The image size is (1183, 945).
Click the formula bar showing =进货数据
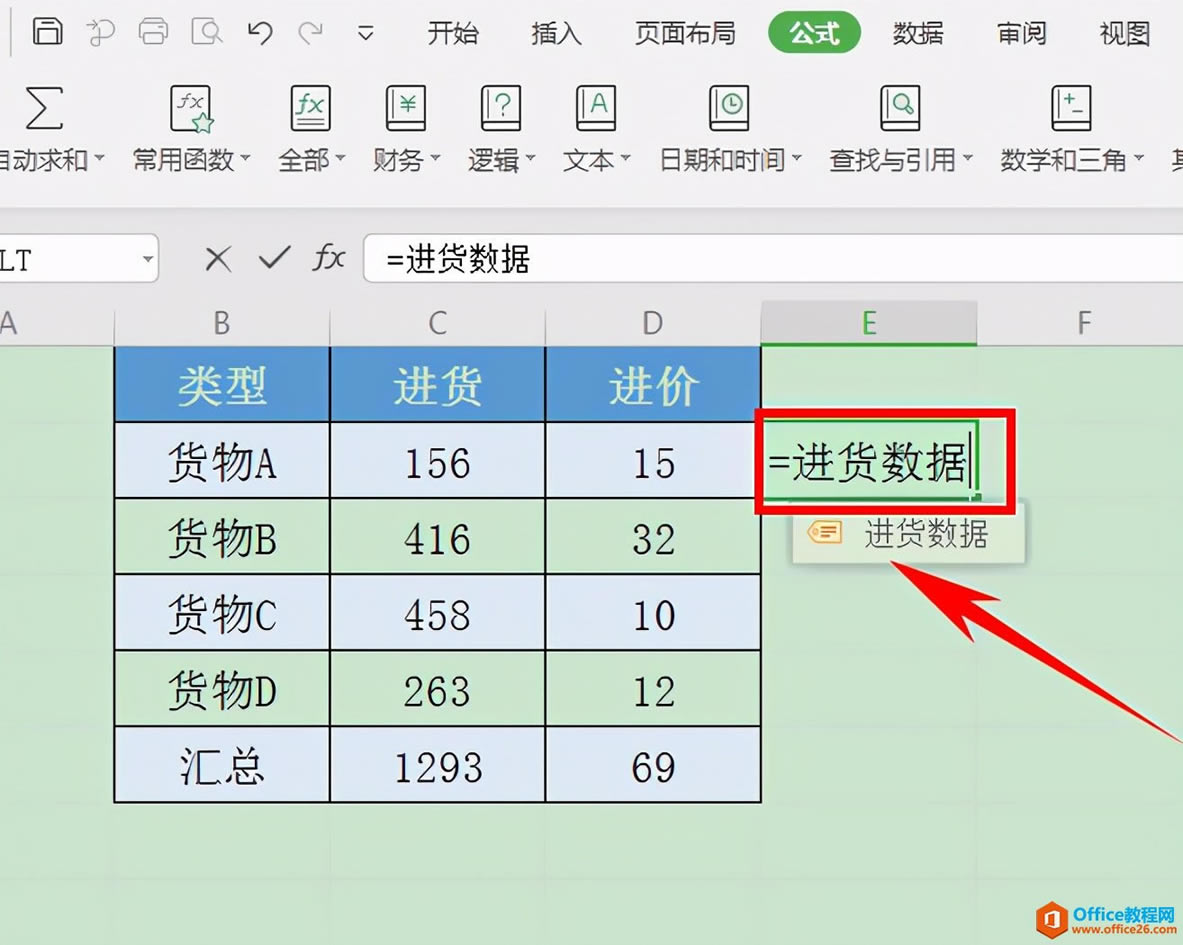773,259
